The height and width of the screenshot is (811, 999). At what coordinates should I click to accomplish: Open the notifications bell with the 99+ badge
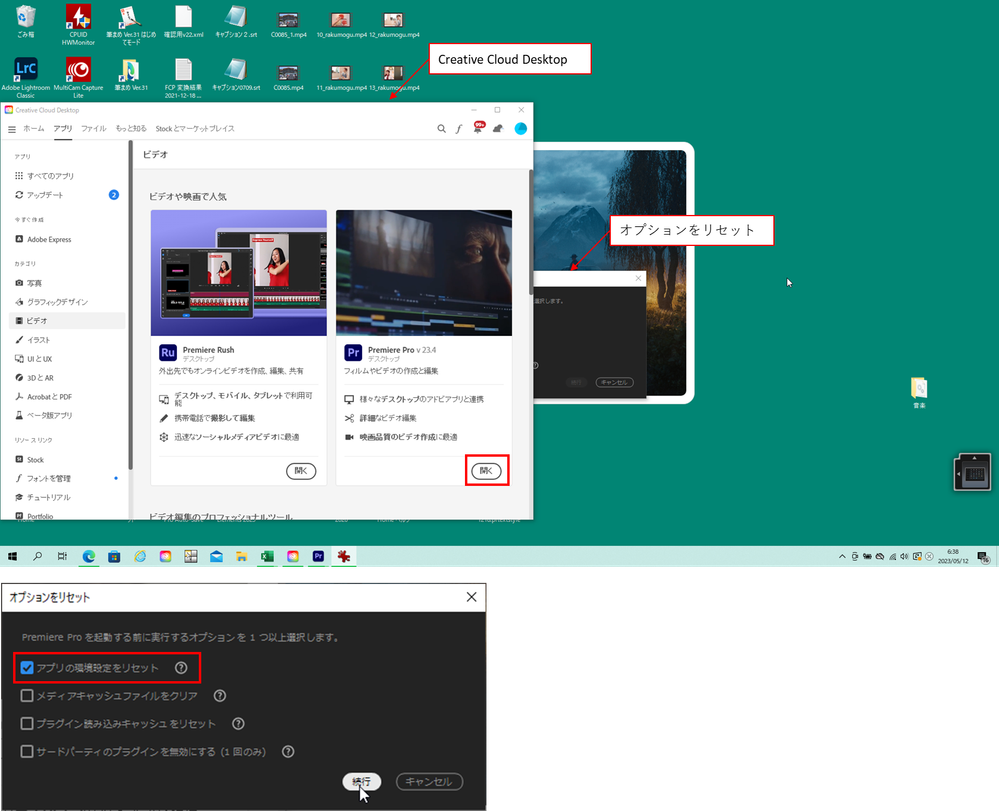pos(477,128)
